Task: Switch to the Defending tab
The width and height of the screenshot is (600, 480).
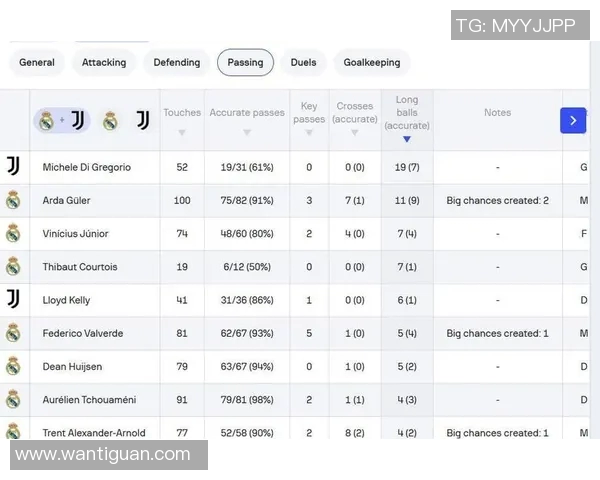Action: coord(177,62)
